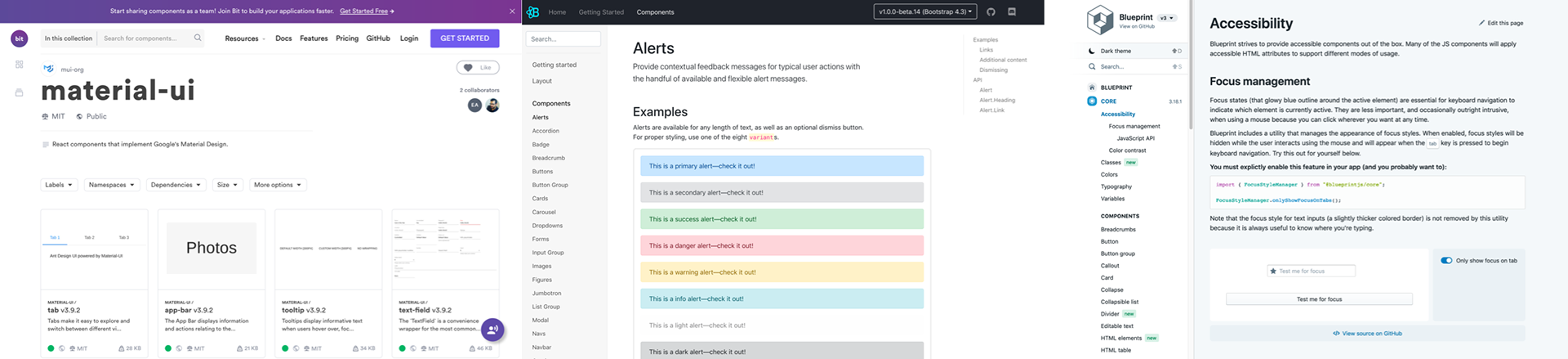Open Dropdowns in the React Bootstrap sidebar

click(x=547, y=226)
